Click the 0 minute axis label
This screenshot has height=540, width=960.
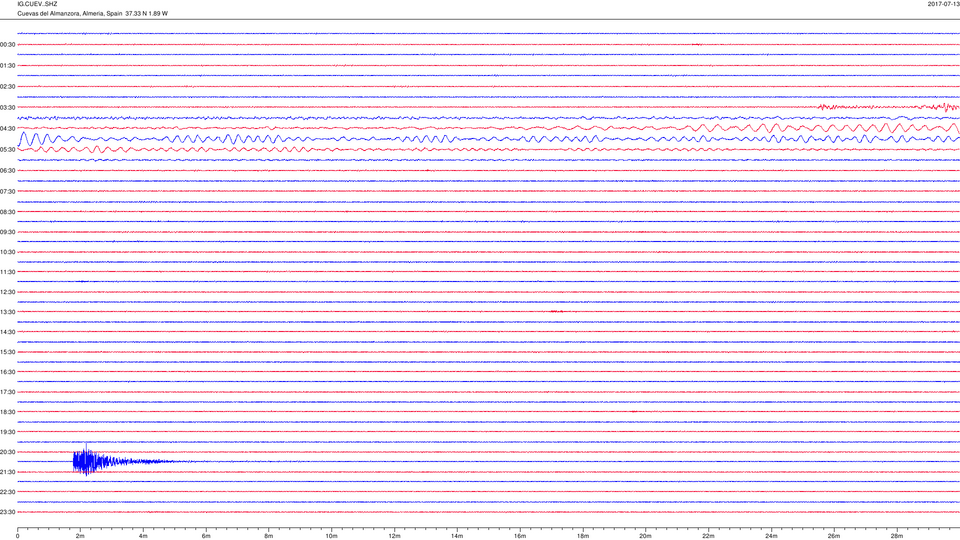click(18, 536)
